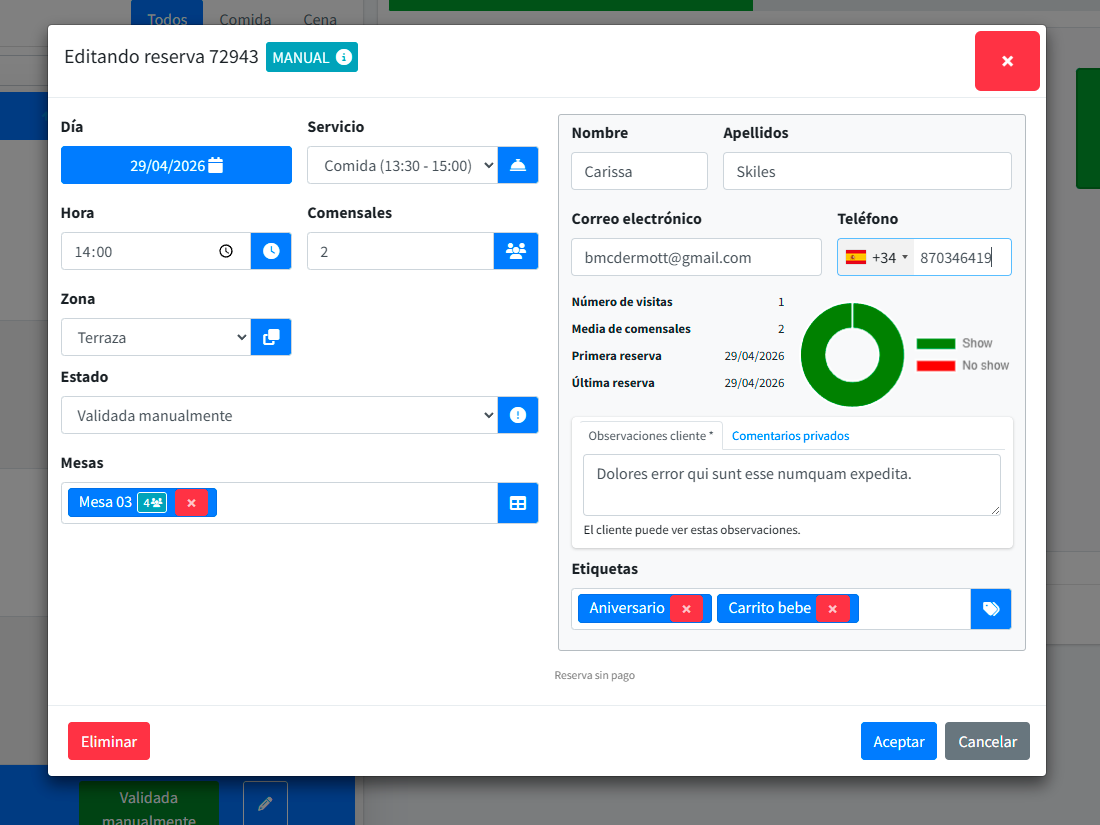Click the observations textarea with Dolores text

[x=791, y=485]
